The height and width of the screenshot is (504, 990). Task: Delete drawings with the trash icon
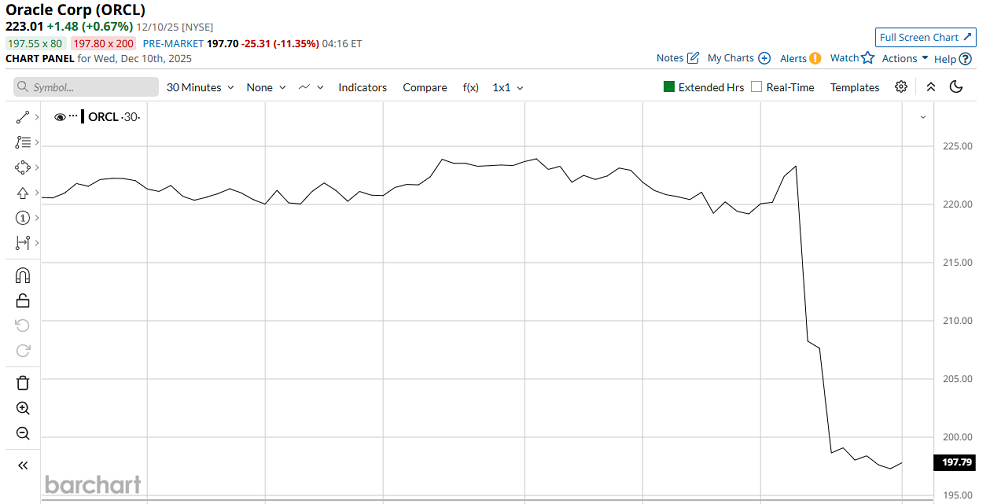pos(23,383)
